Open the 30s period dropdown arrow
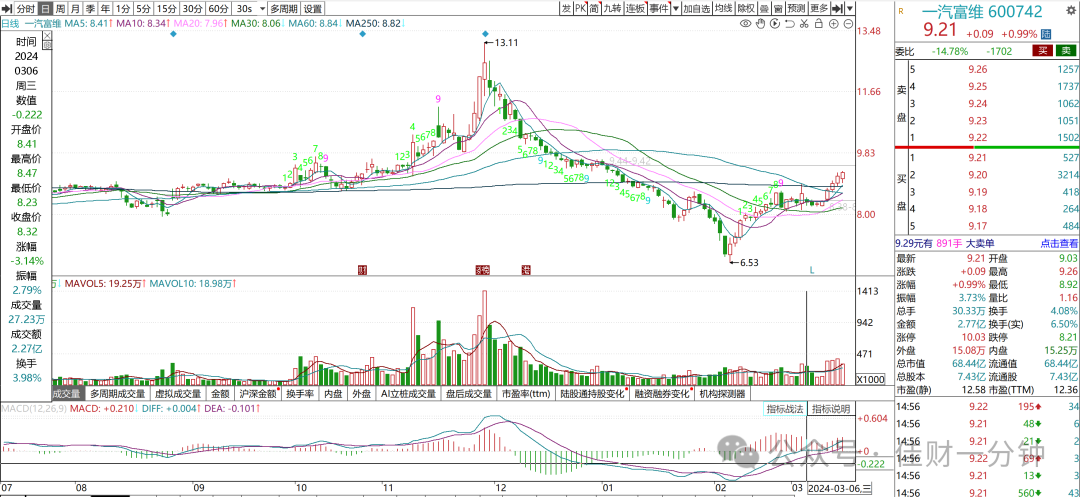1080x497 pixels. [262, 9]
